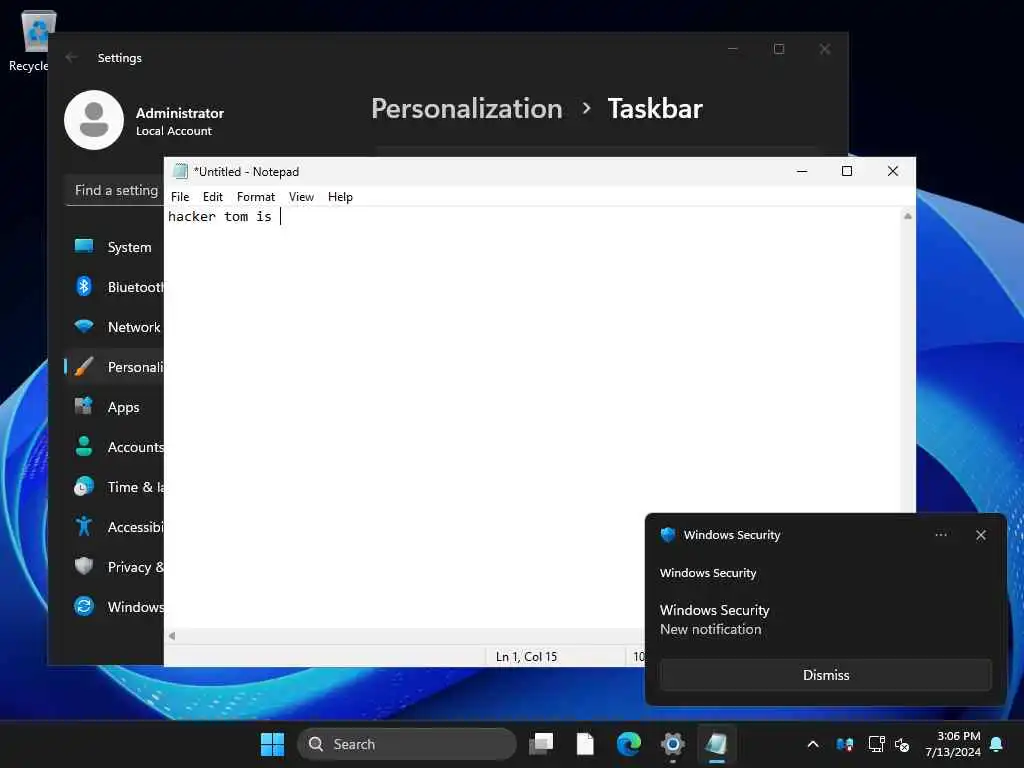Open Task View on the taskbar

coord(541,744)
